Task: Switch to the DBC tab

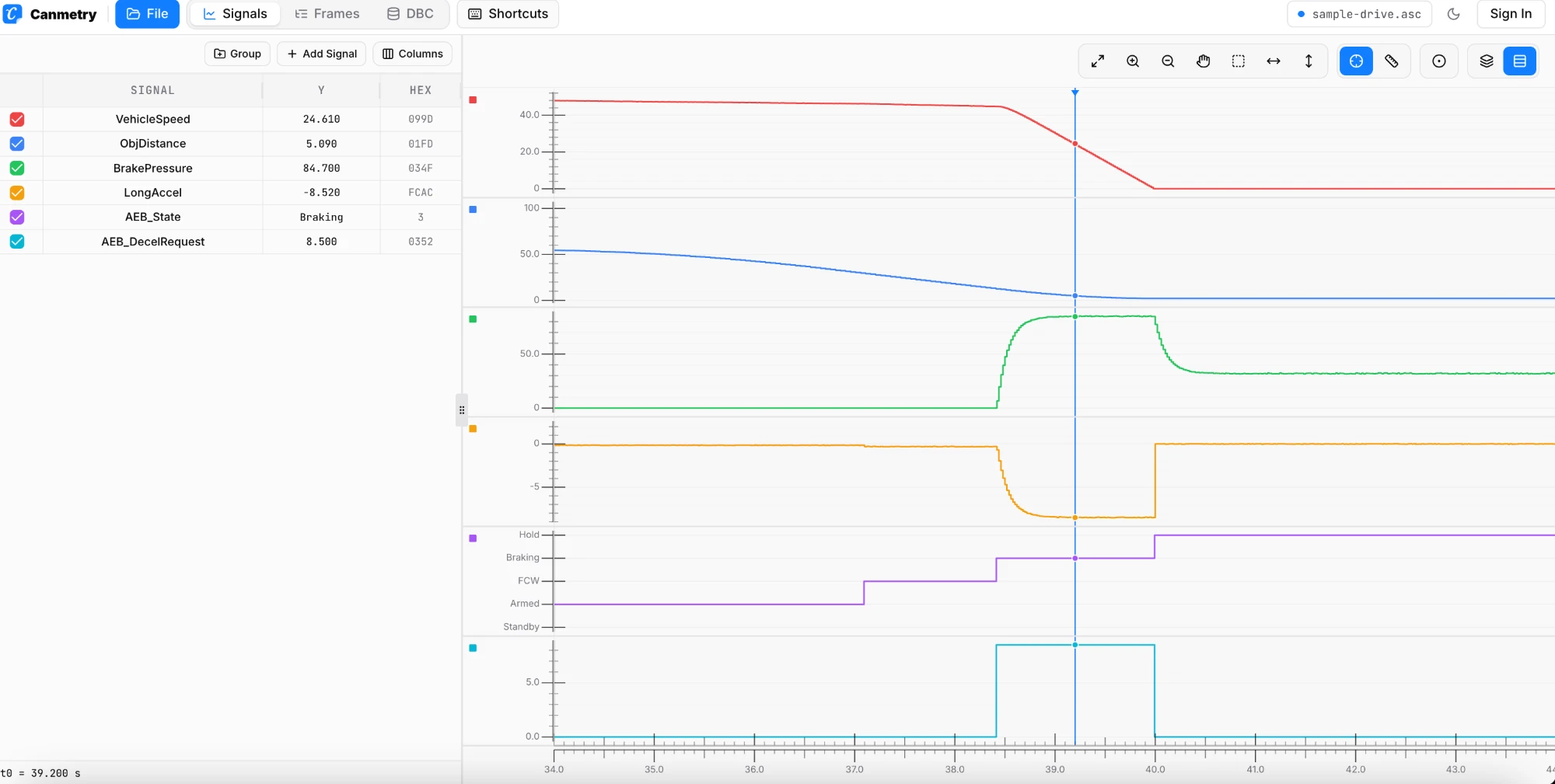Action: 411,14
